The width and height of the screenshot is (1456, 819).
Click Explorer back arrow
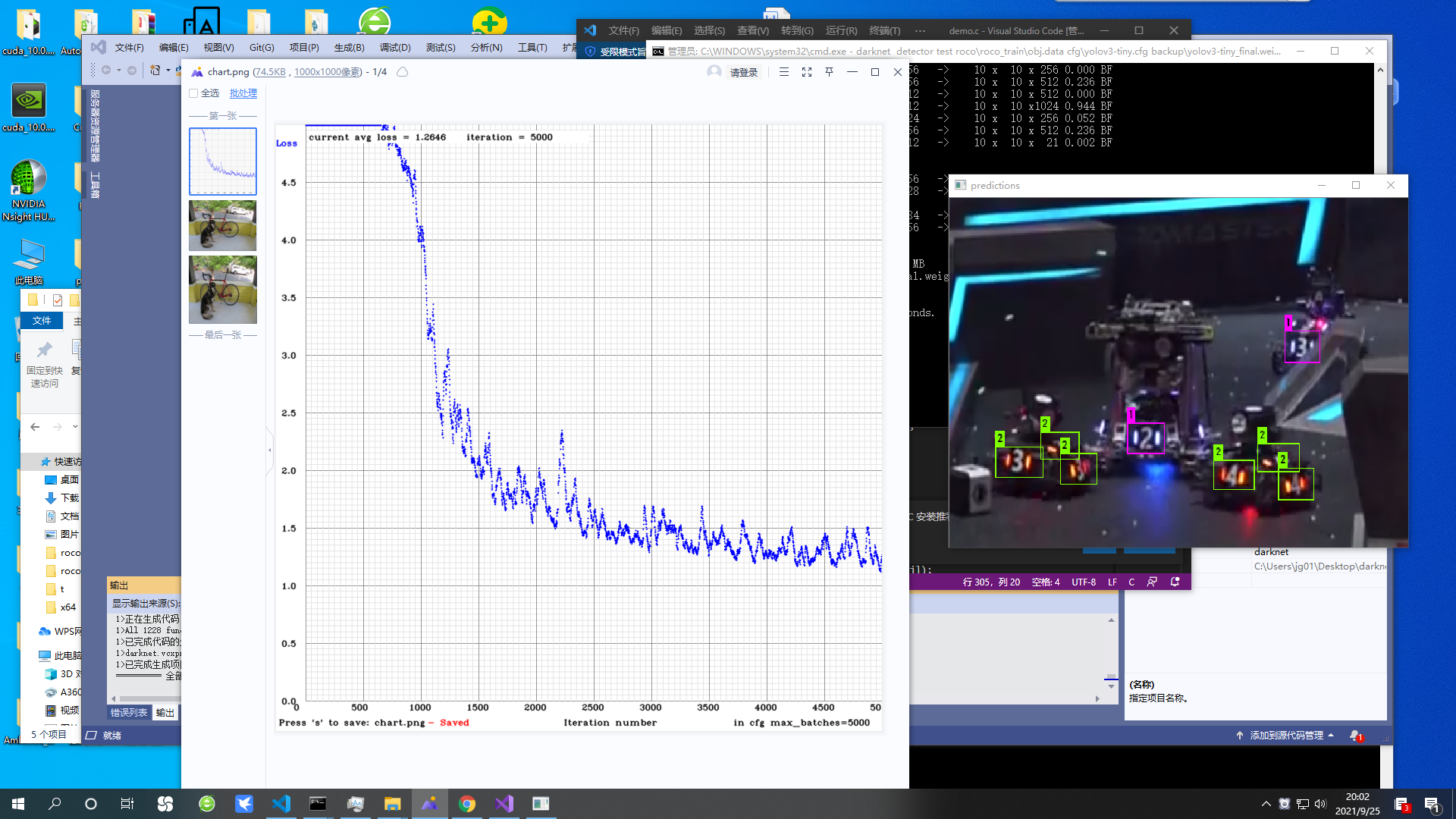tap(35, 427)
